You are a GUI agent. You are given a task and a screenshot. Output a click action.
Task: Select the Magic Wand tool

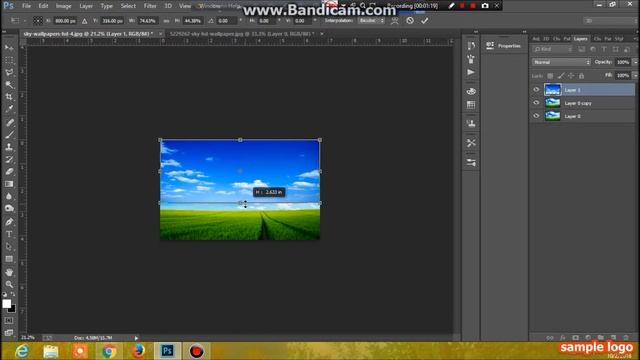(x=9, y=85)
